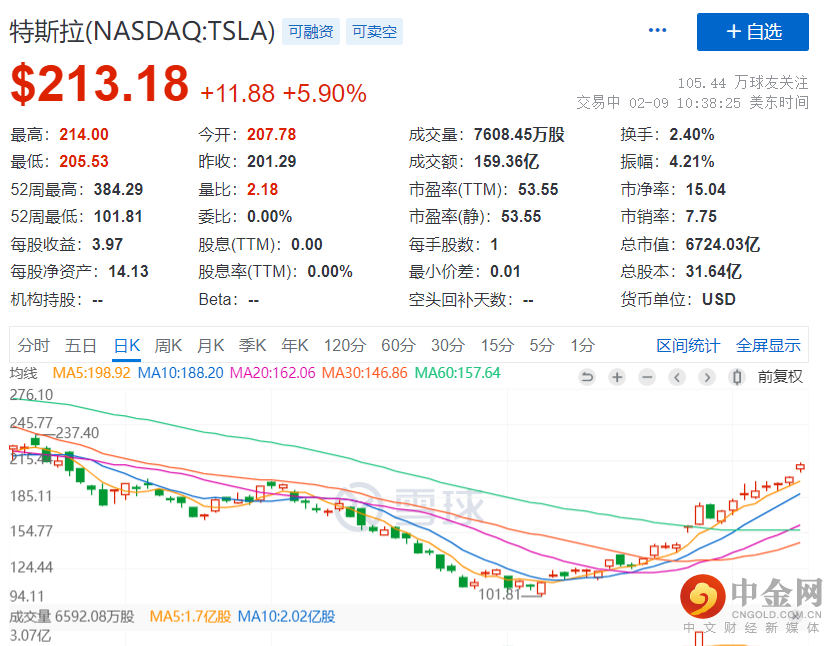Click the 每股净资产 value 14.13
The image size is (837, 646).
pyautogui.click(x=128, y=271)
